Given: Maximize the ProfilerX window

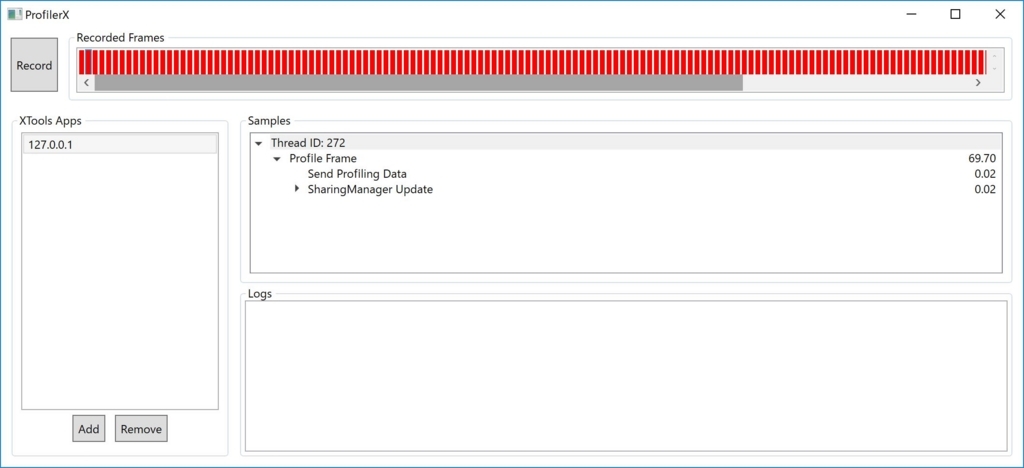Looking at the screenshot, I should (955, 14).
